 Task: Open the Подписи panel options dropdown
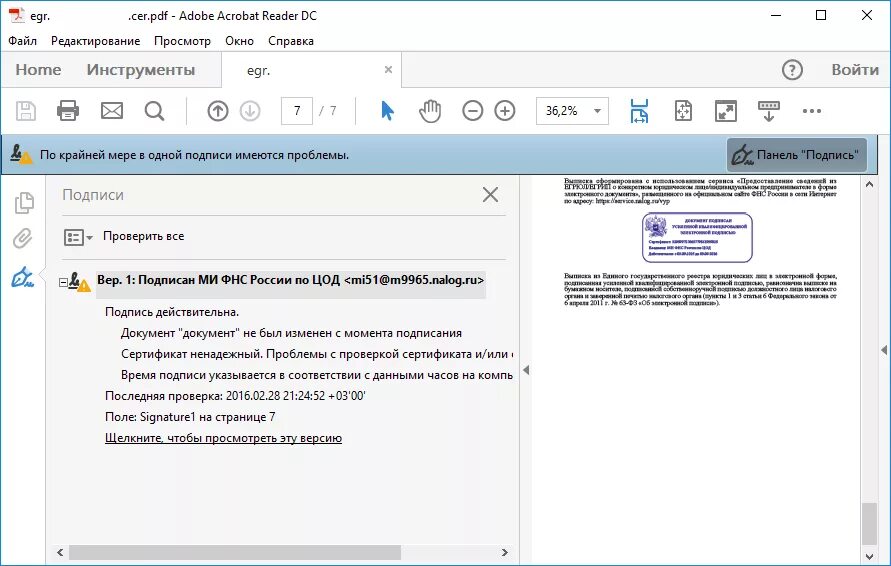pos(78,237)
